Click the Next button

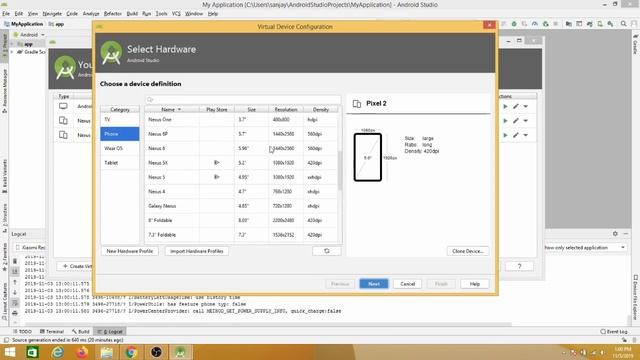tap(374, 284)
